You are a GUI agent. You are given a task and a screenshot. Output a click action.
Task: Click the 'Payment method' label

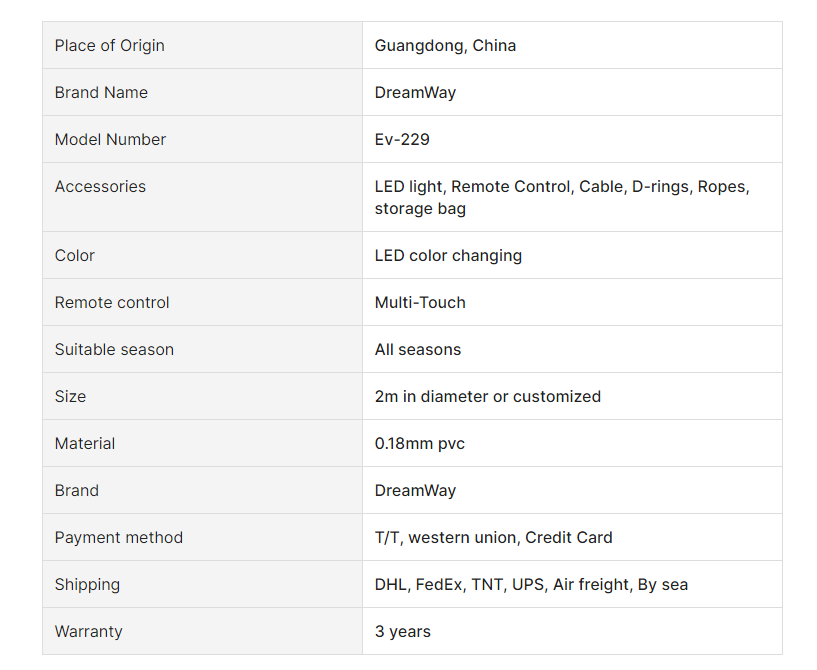pos(119,537)
